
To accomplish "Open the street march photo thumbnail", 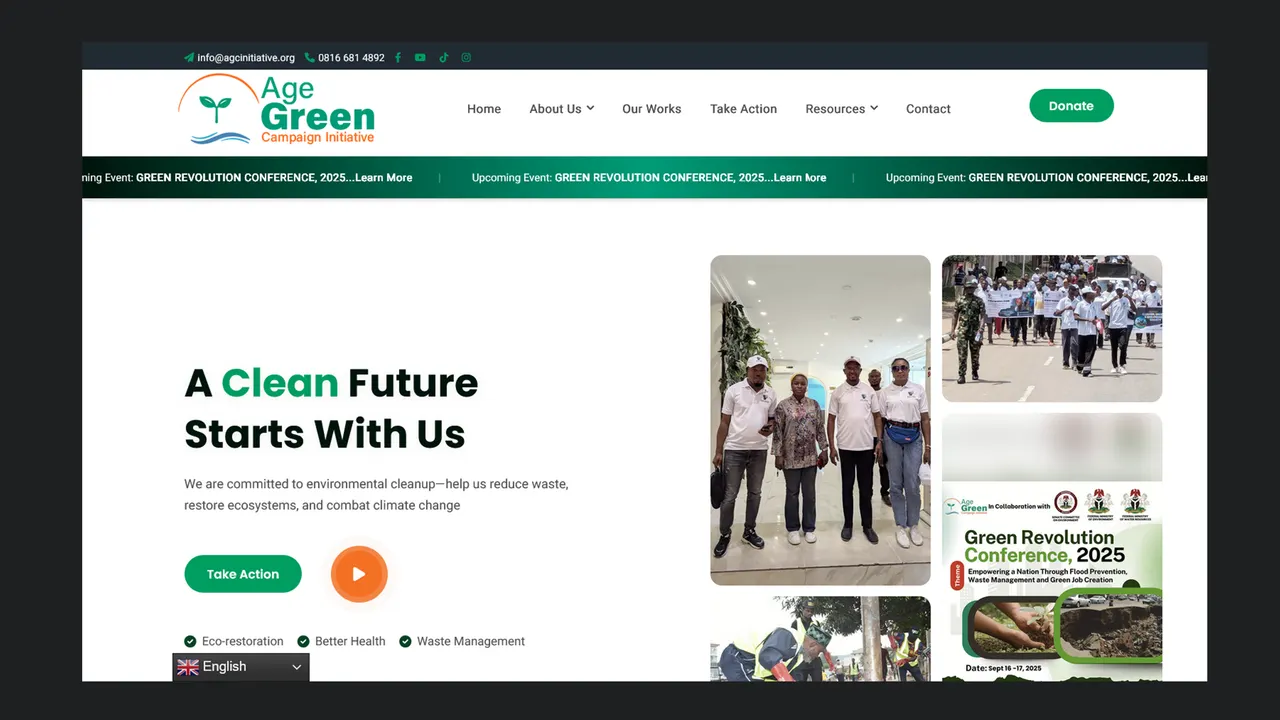I will click(x=1052, y=329).
